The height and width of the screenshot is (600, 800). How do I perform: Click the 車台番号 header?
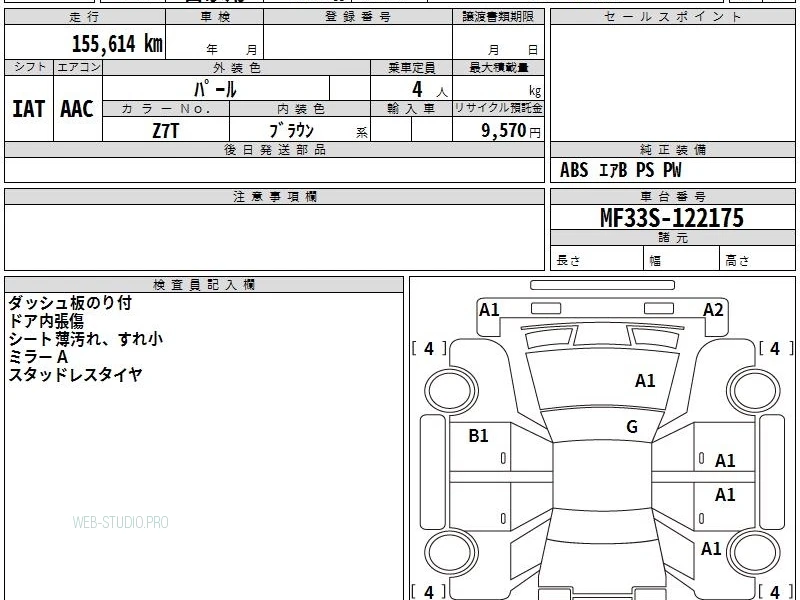(672, 196)
